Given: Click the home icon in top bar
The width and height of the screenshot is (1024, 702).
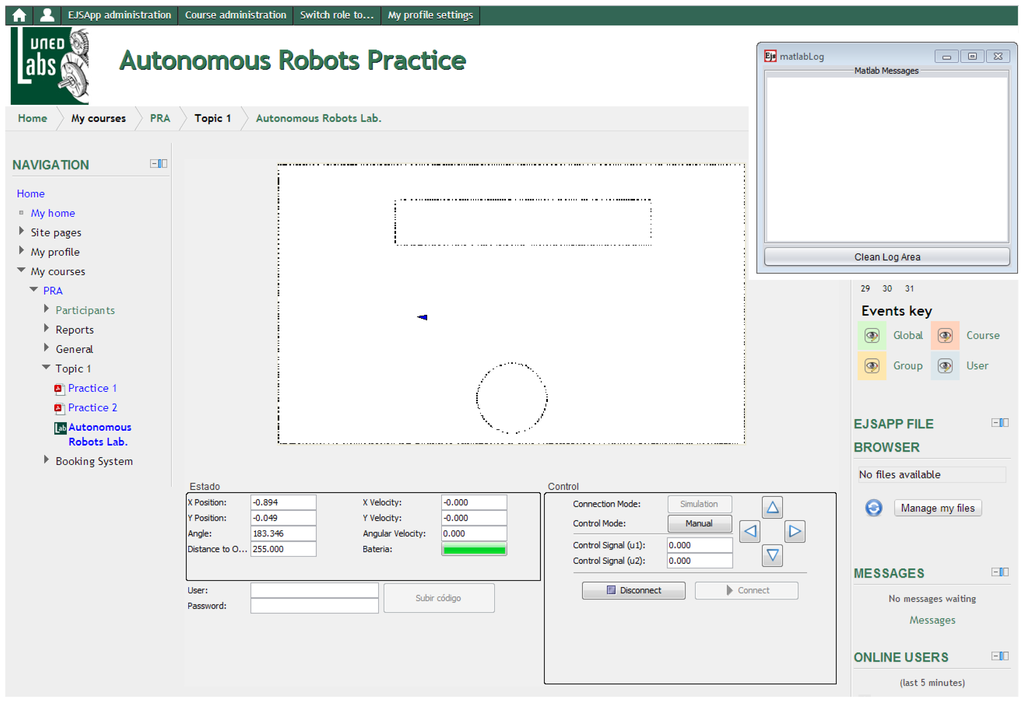Looking at the screenshot, I should pos(19,15).
